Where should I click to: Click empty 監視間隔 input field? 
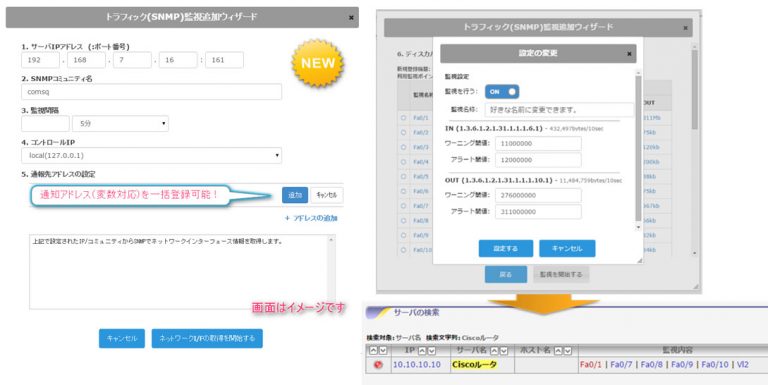[46, 123]
